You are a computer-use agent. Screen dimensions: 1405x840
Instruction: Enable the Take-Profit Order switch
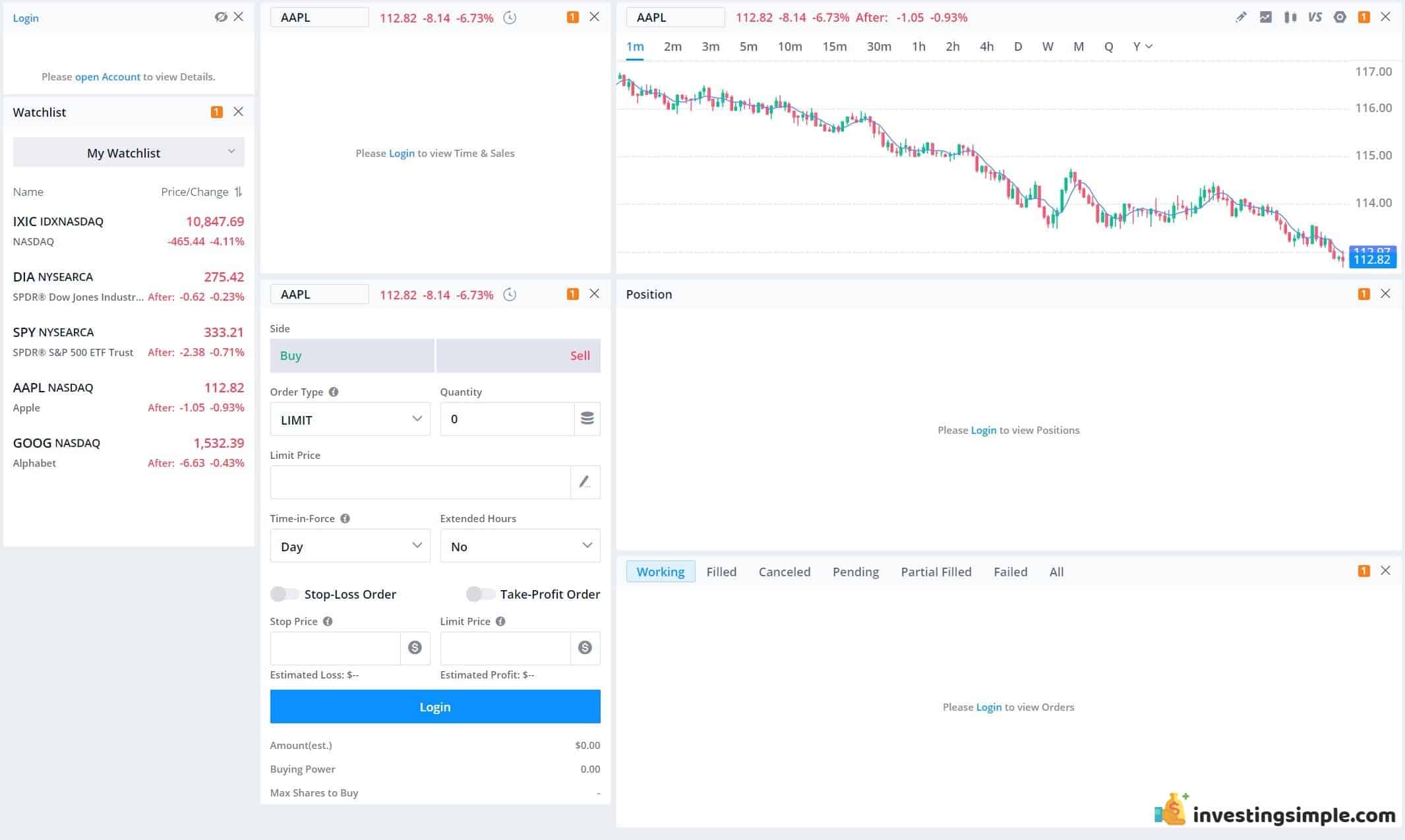point(481,594)
